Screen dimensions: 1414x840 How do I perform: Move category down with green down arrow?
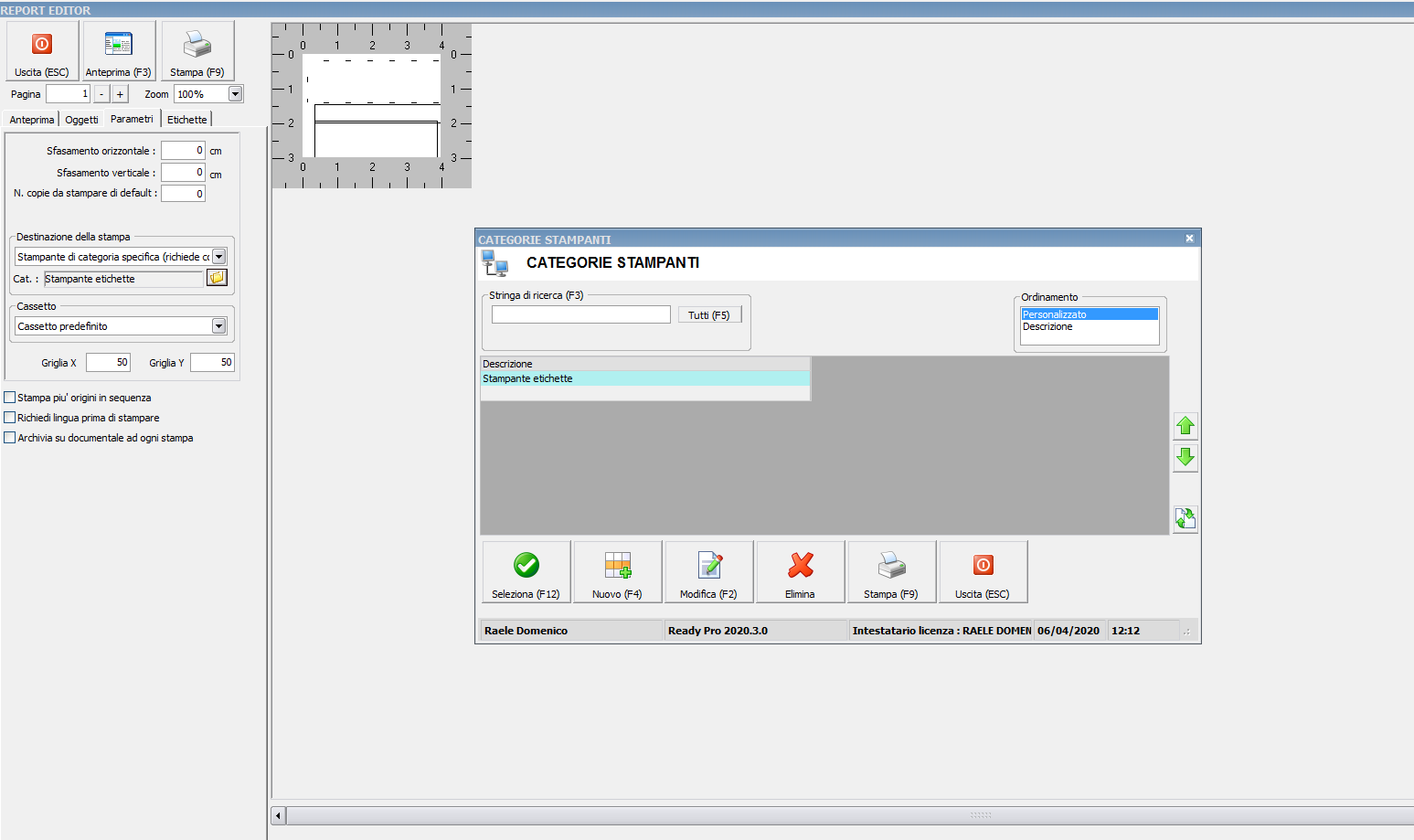click(1185, 457)
